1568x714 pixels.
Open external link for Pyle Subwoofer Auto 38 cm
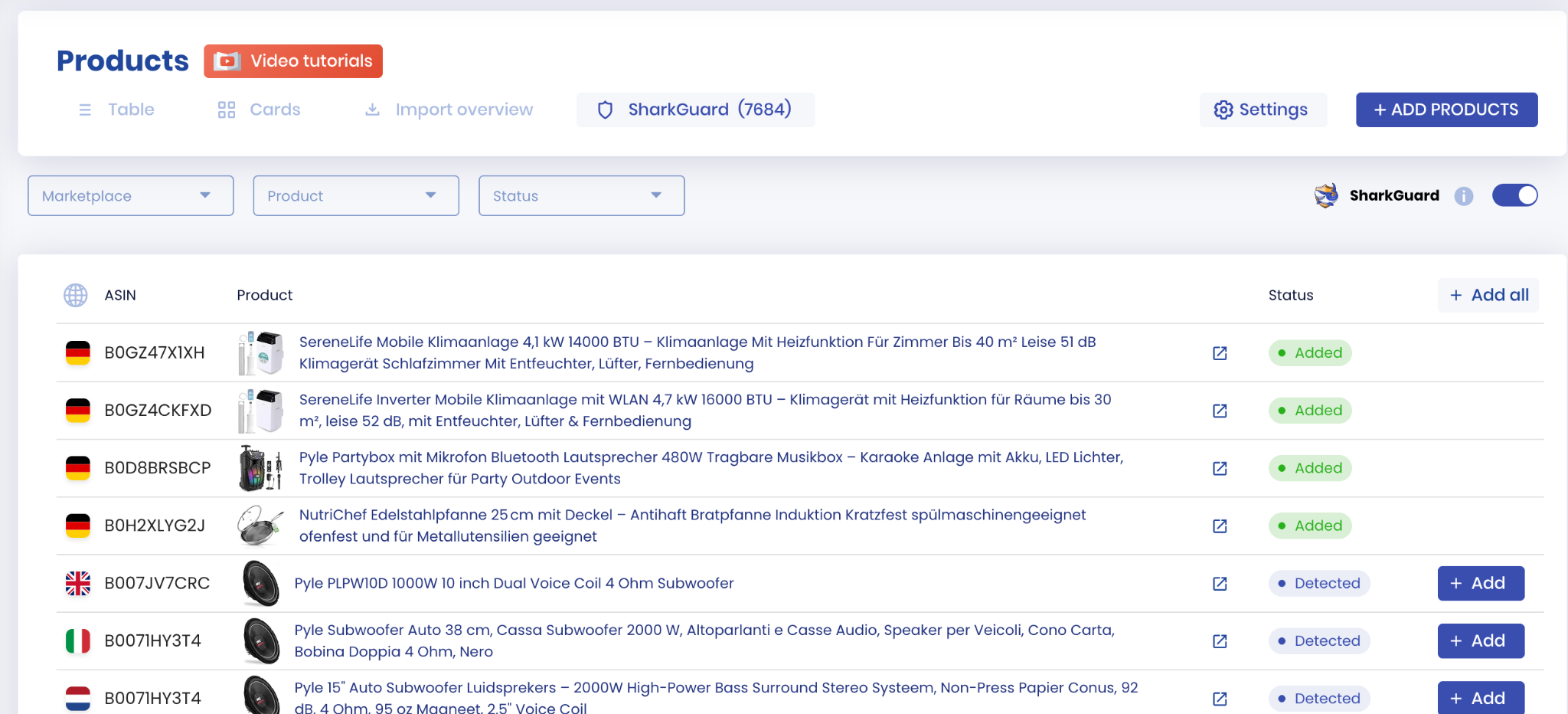click(x=1220, y=641)
